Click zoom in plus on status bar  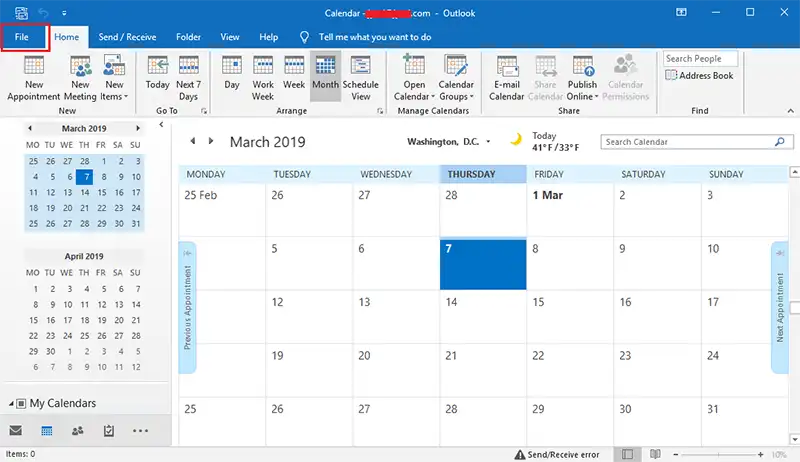pyautogui.click(x=760, y=454)
